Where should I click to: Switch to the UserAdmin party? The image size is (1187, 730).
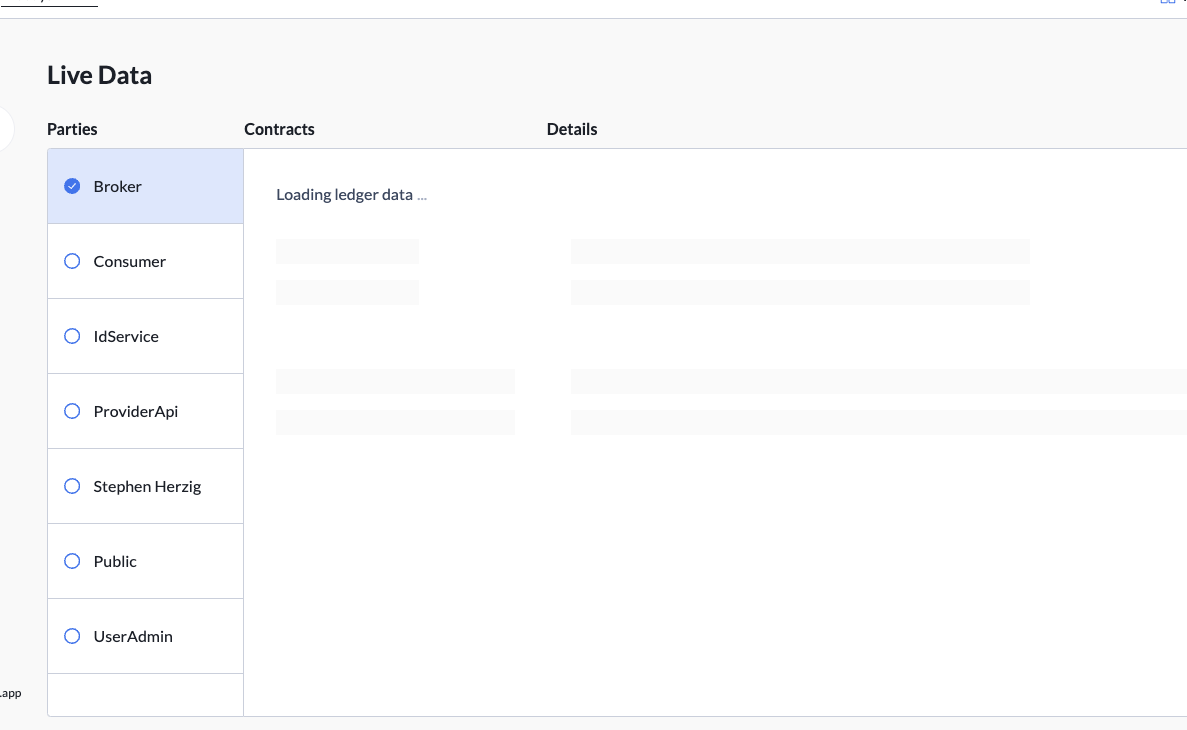[x=133, y=636]
